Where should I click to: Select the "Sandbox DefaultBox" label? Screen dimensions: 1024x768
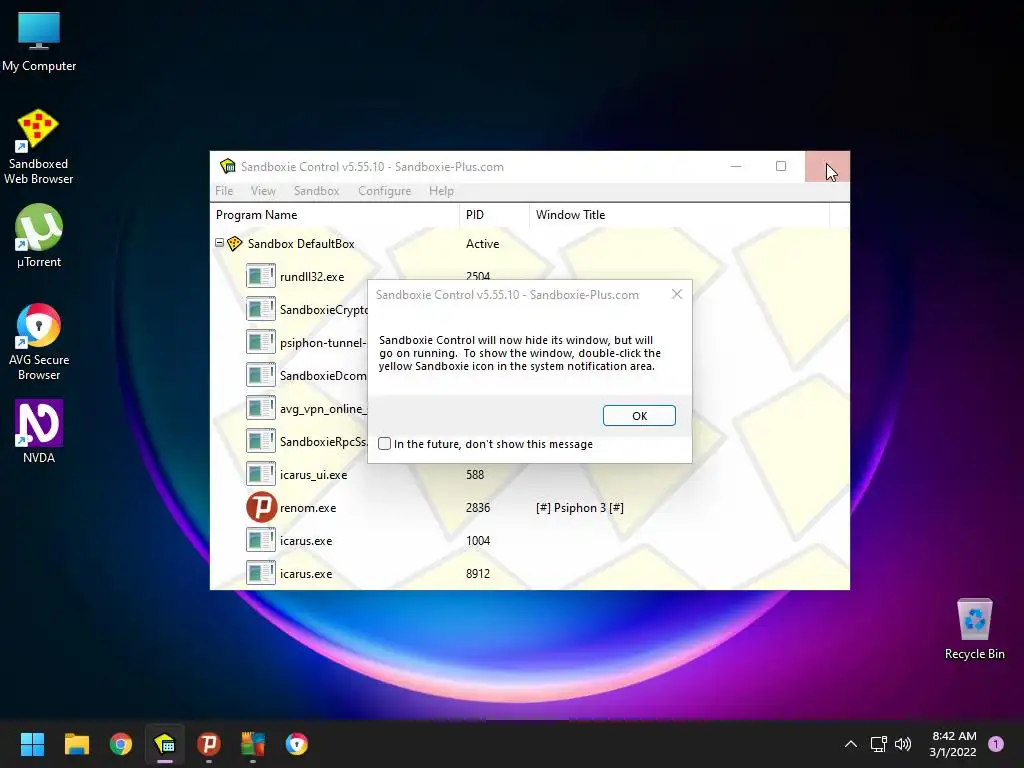(x=301, y=244)
